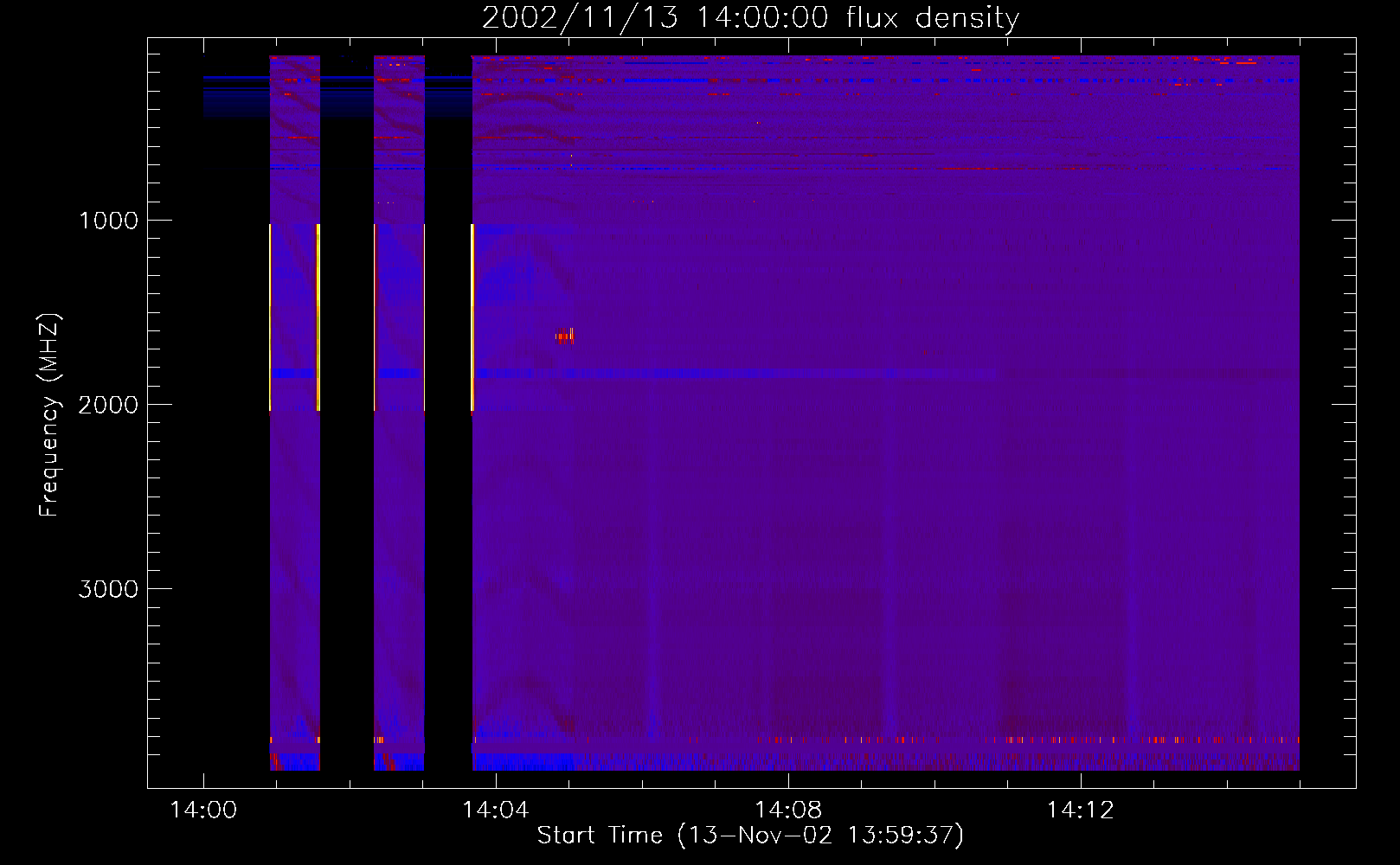Select the 3000 frequency tick label
The height and width of the screenshot is (865, 1400).
[x=108, y=589]
